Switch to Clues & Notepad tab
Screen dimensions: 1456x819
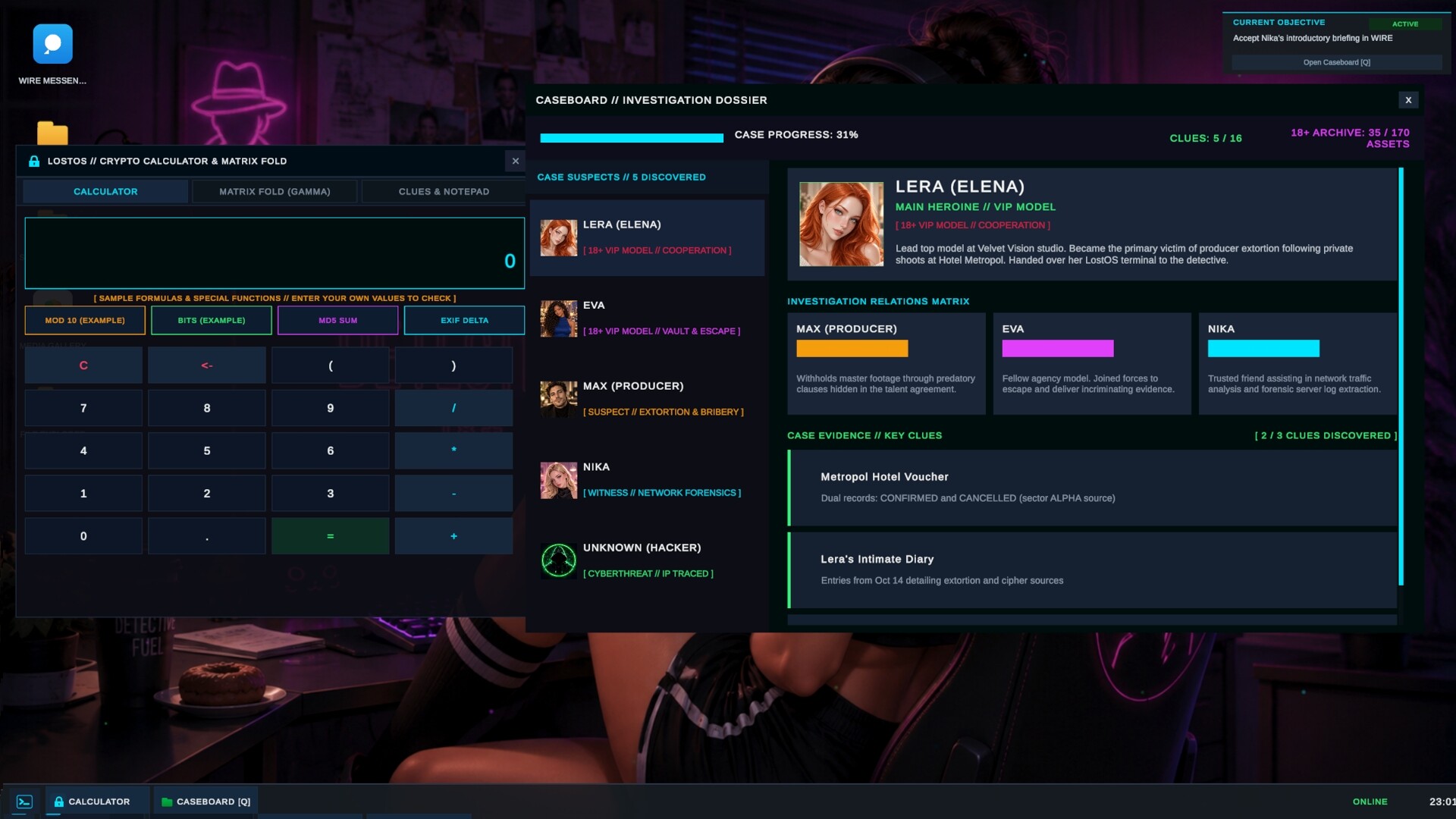coord(444,192)
